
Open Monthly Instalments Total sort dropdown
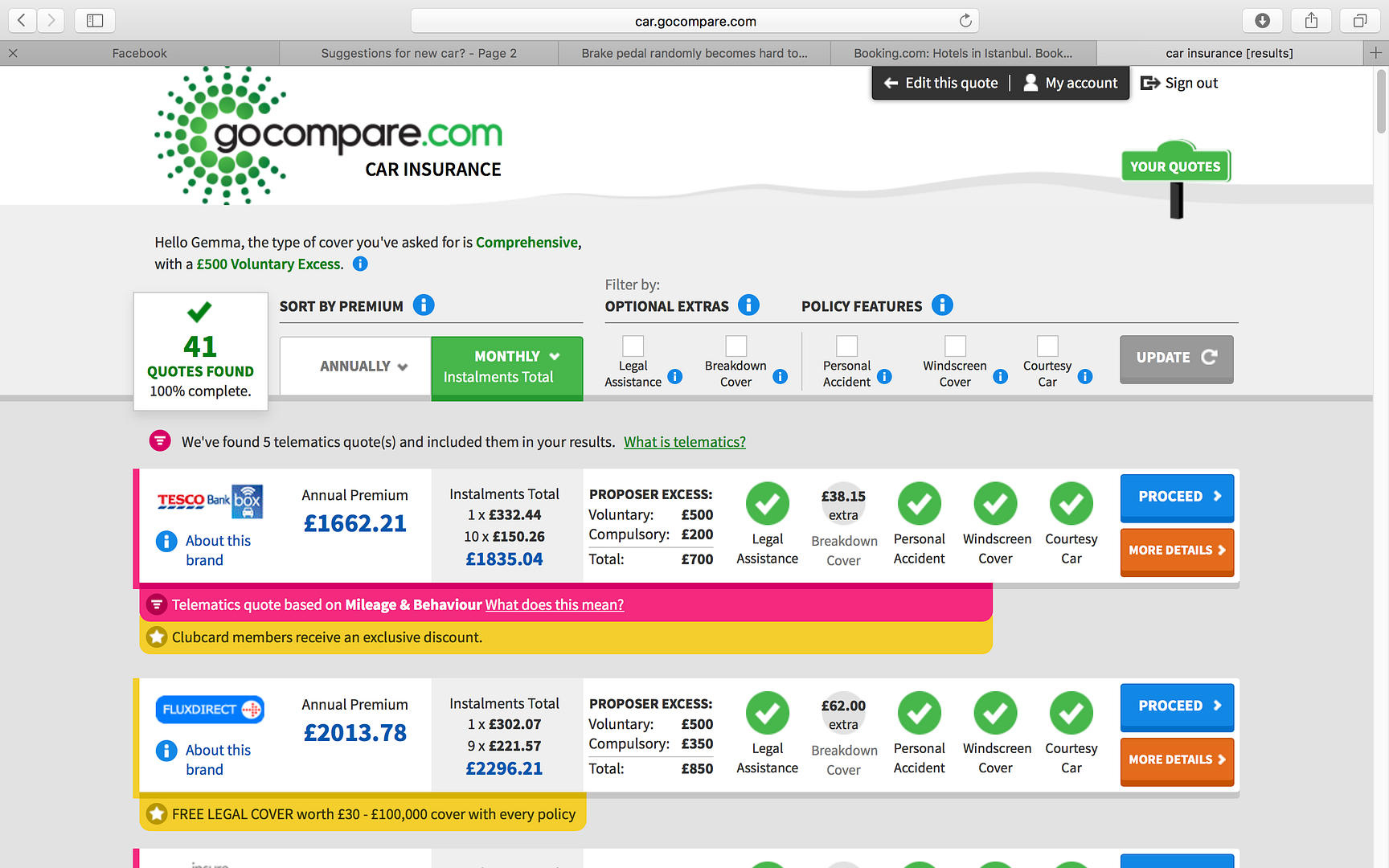coord(507,366)
